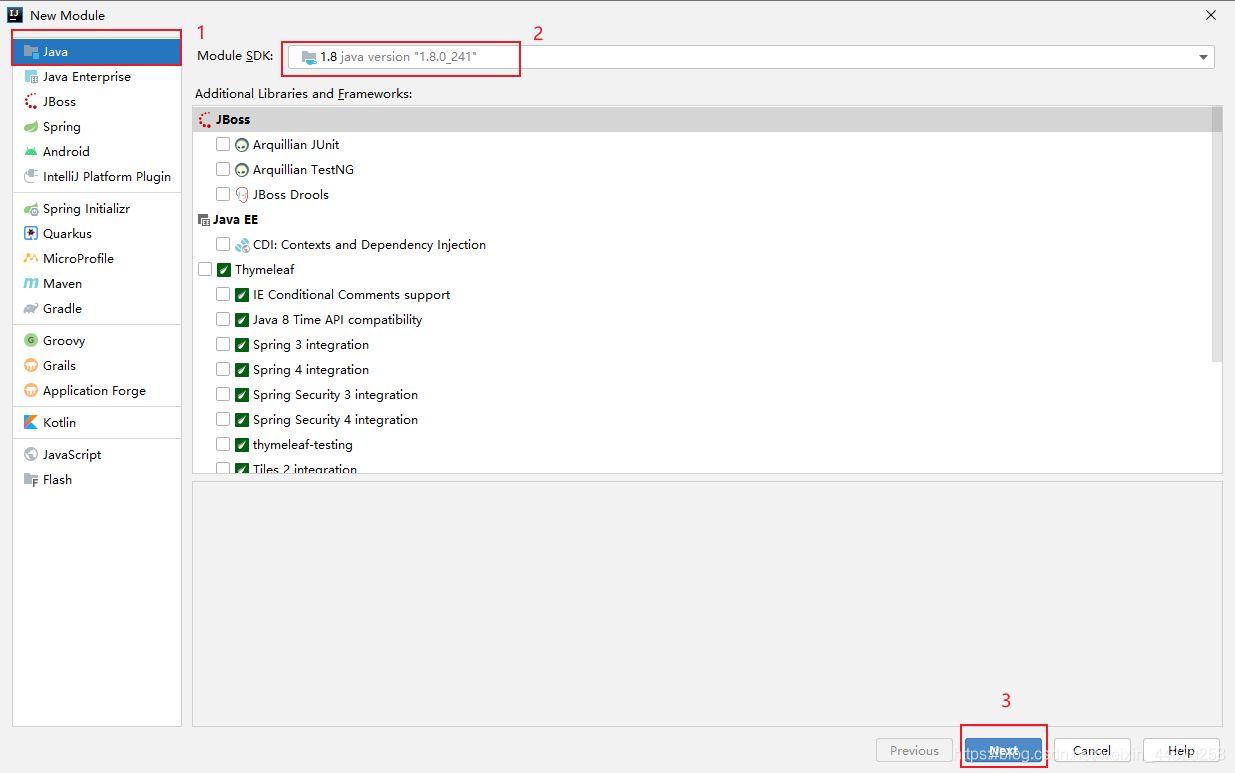Choose Spring Initializr generator
The width and height of the screenshot is (1235, 773).
pyautogui.click(x=97, y=208)
